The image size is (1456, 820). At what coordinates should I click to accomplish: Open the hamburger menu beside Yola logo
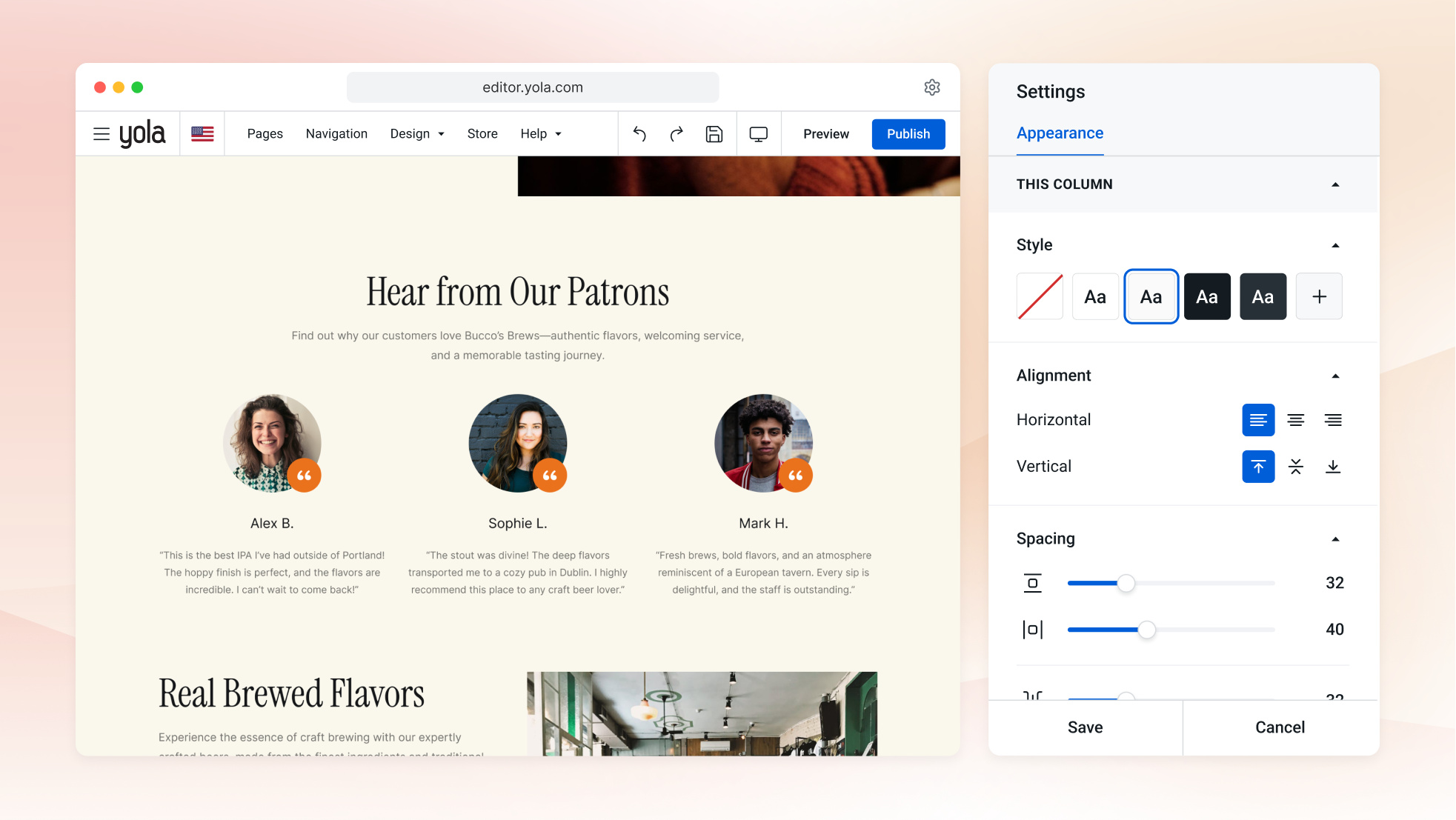coord(102,134)
